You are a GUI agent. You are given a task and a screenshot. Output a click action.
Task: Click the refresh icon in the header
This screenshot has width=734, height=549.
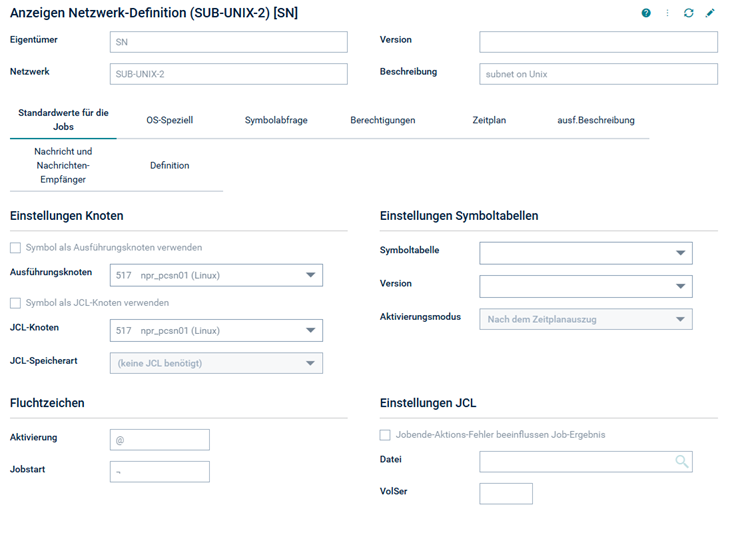click(688, 13)
